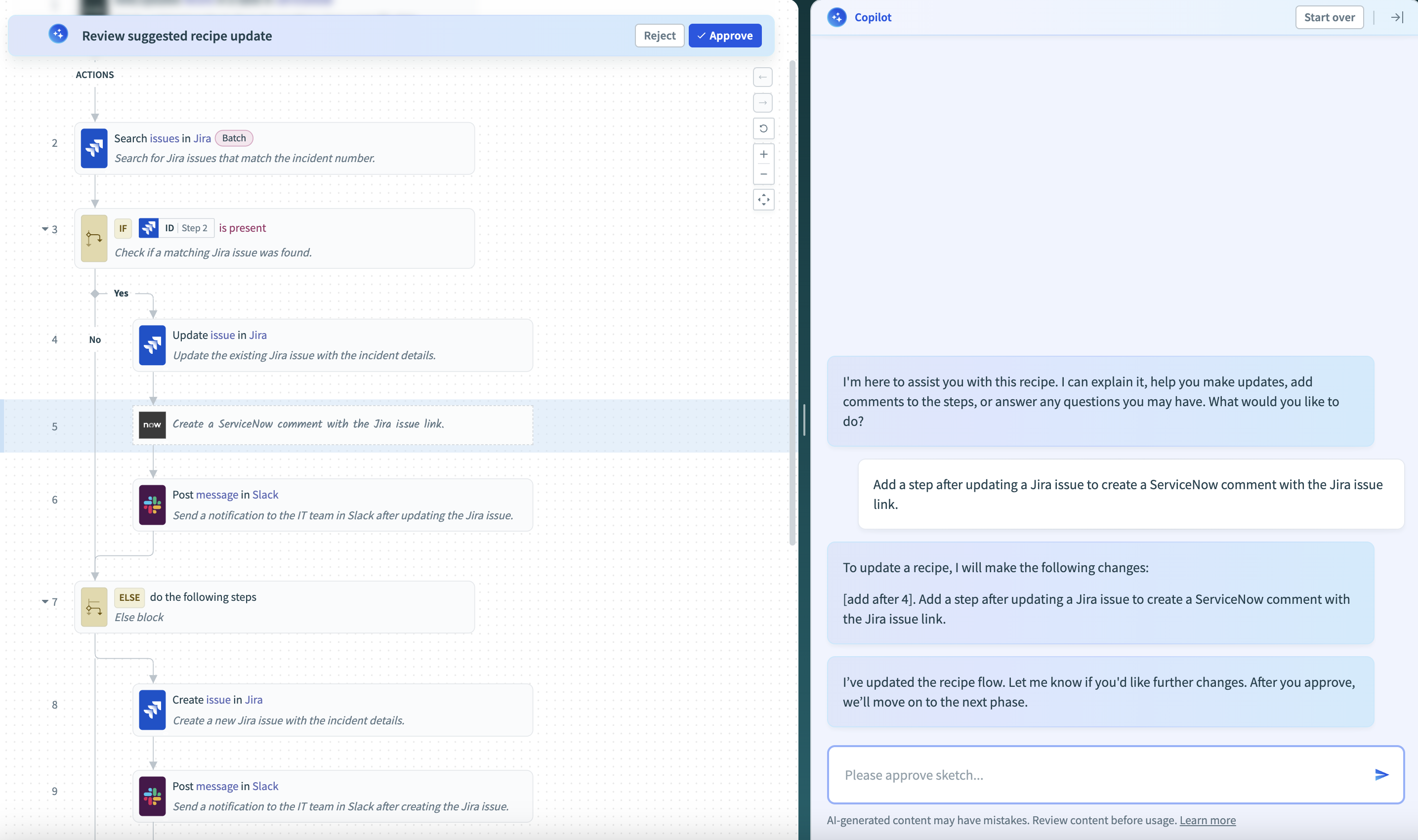Collapse the Copilot panel with arrow icon
The width and height of the screenshot is (1418, 840).
point(1396,17)
